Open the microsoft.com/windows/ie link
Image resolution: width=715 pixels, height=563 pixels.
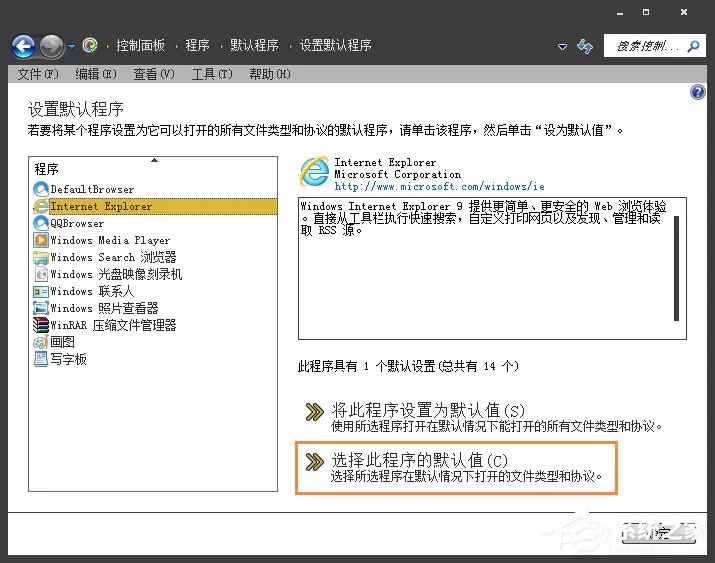(439, 186)
